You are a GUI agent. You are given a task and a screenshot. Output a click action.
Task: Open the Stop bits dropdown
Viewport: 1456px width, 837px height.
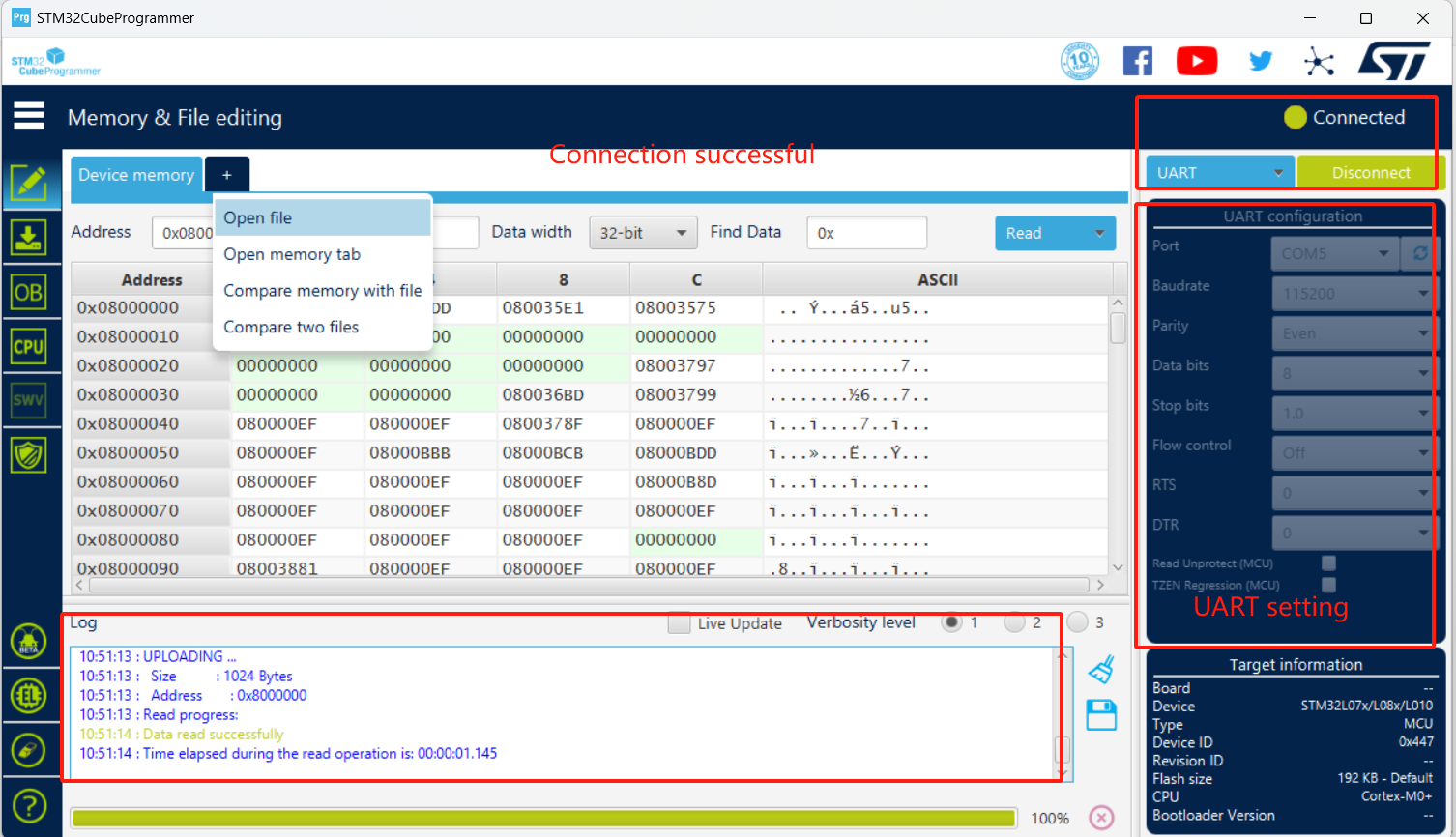(1354, 413)
